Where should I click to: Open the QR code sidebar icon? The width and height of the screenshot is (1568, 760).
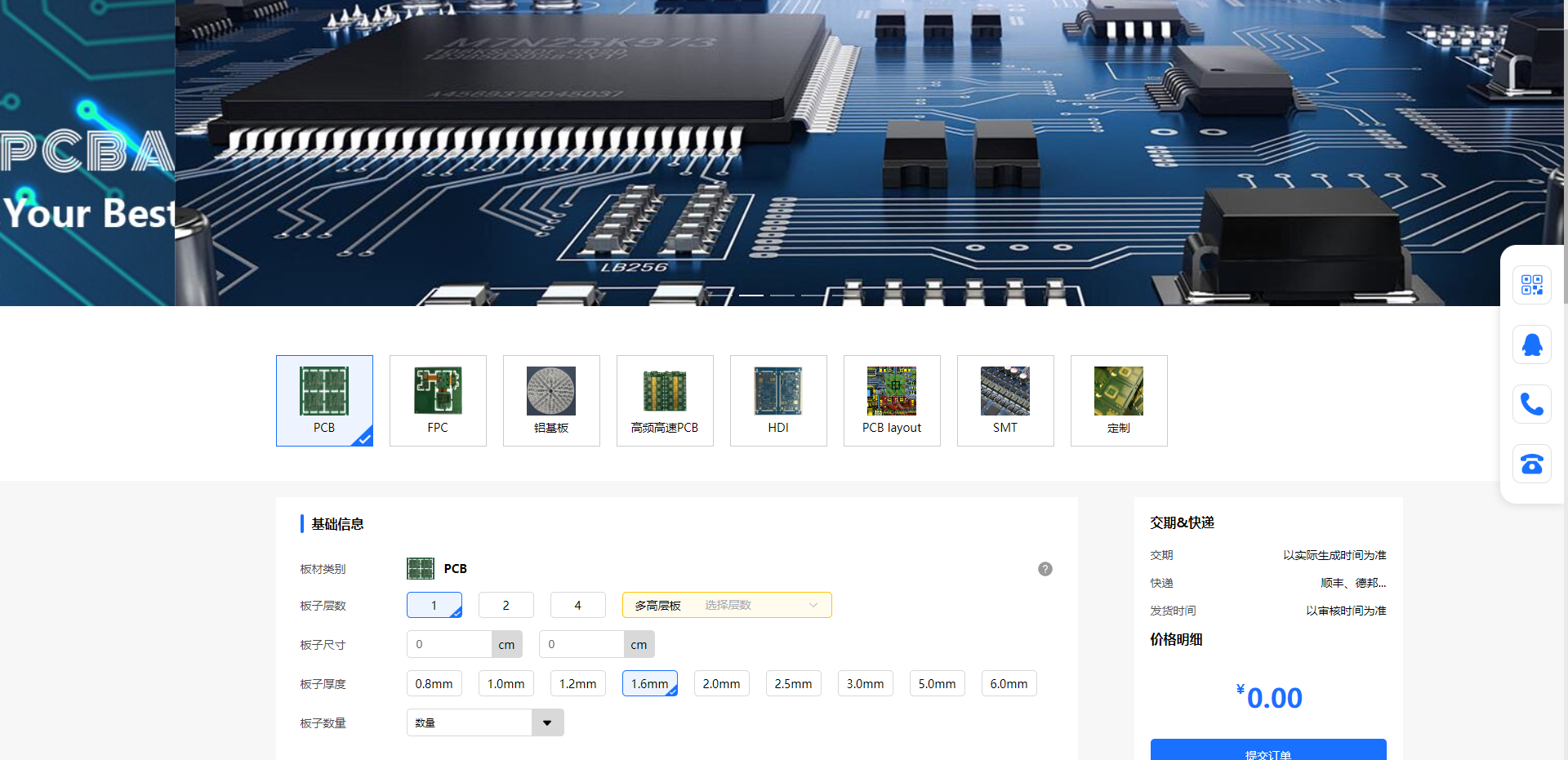point(1531,285)
